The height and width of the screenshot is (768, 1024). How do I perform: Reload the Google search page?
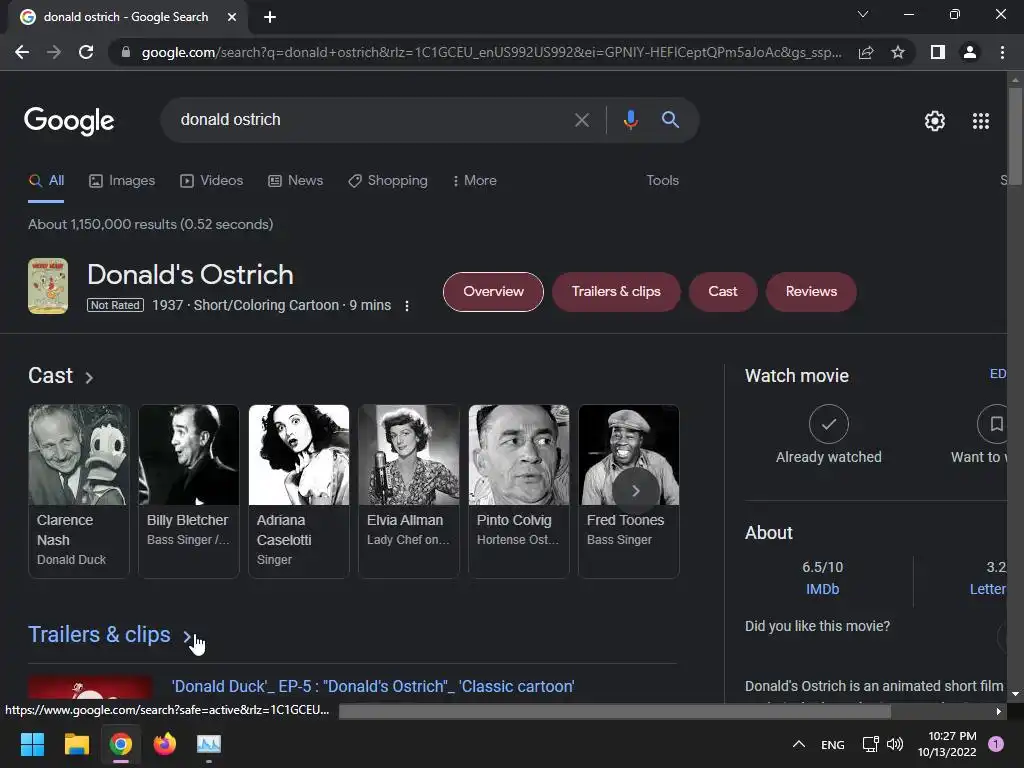86,52
